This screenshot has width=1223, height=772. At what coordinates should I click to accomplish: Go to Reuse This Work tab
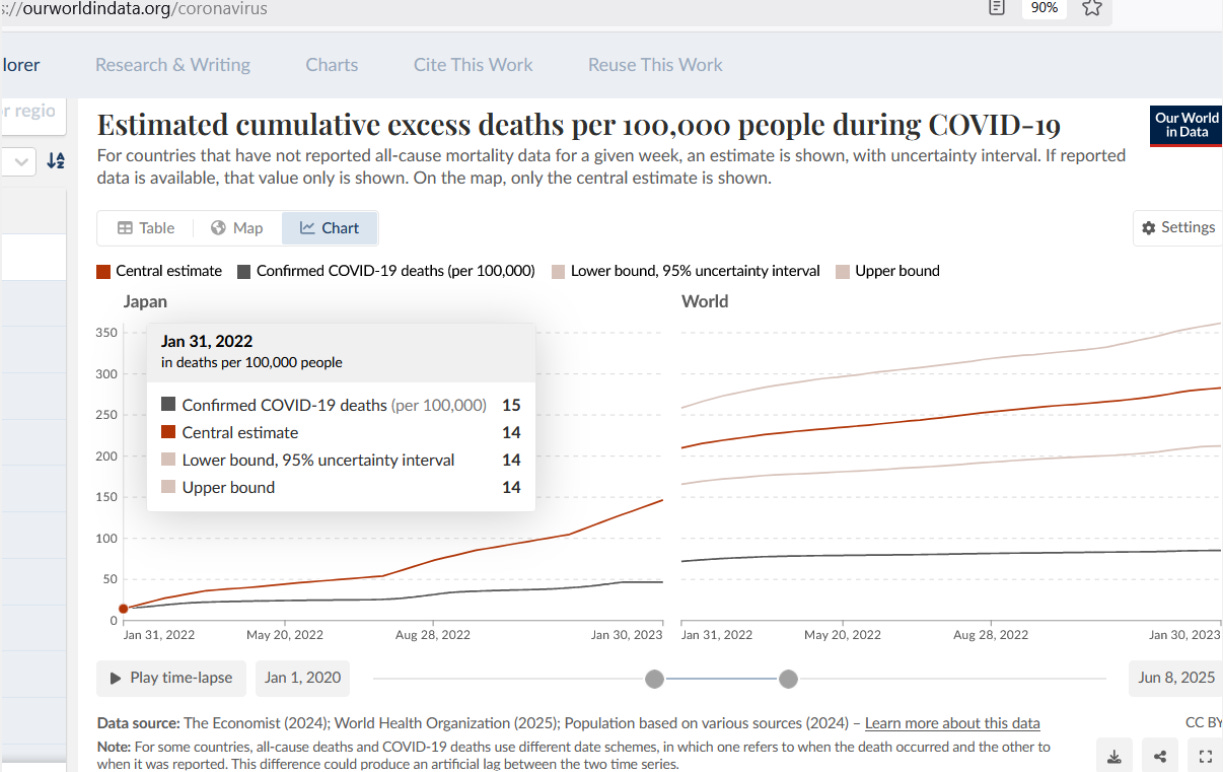655,65
